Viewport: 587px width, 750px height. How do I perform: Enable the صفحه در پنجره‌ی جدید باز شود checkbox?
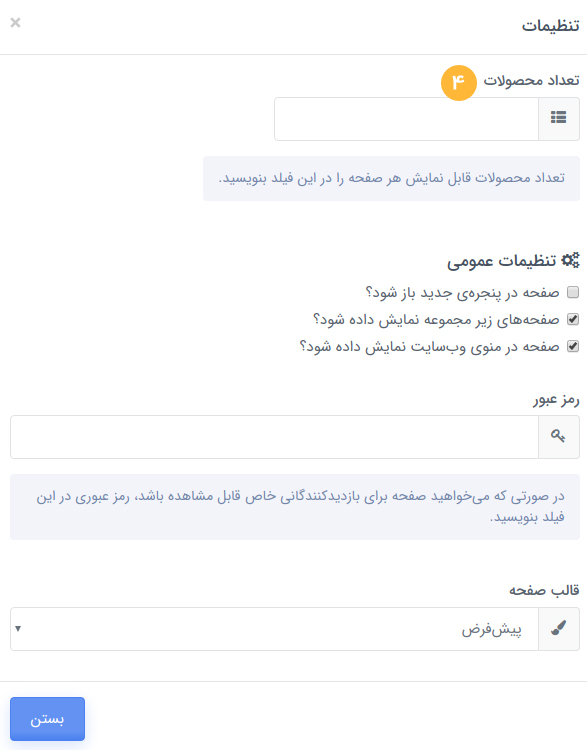point(573,292)
